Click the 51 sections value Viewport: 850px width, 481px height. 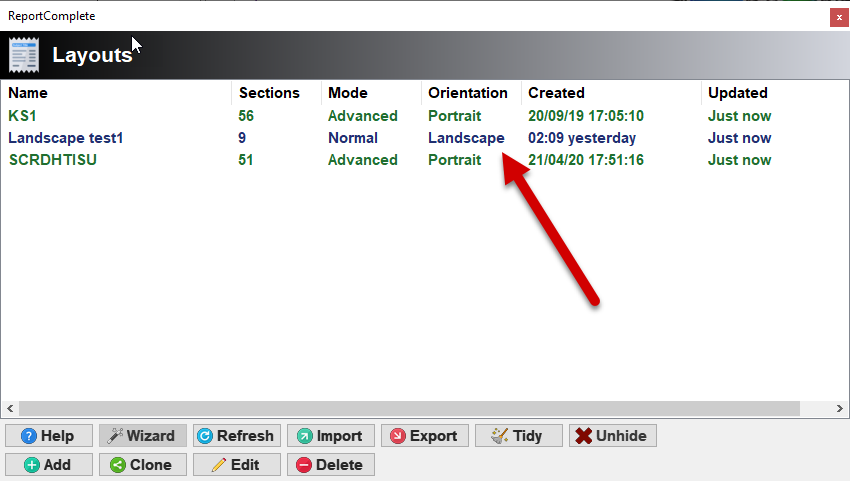(246, 160)
